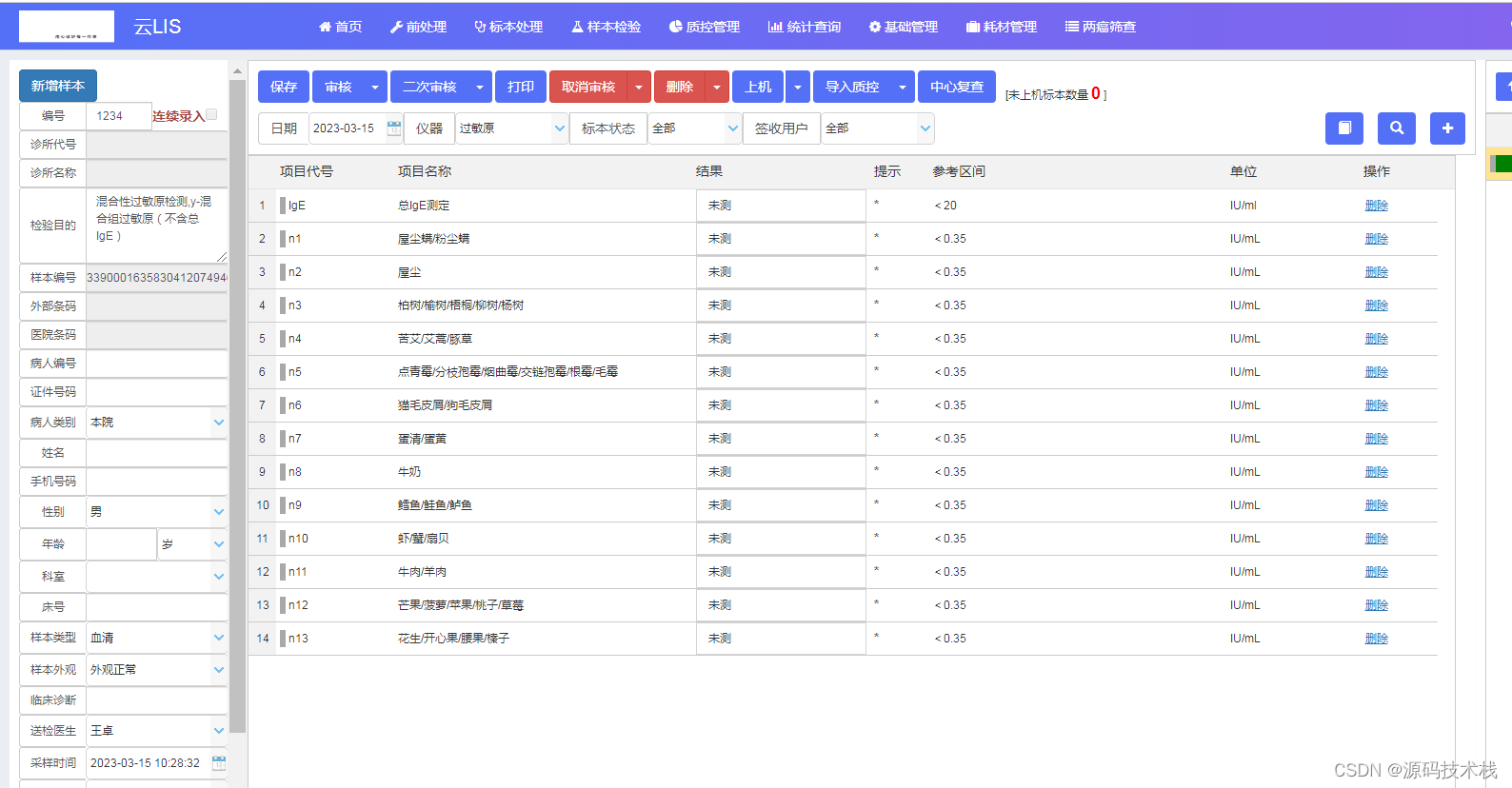Click the 打印 button
Image resolution: width=1512 pixels, height=788 pixels.
(x=521, y=87)
